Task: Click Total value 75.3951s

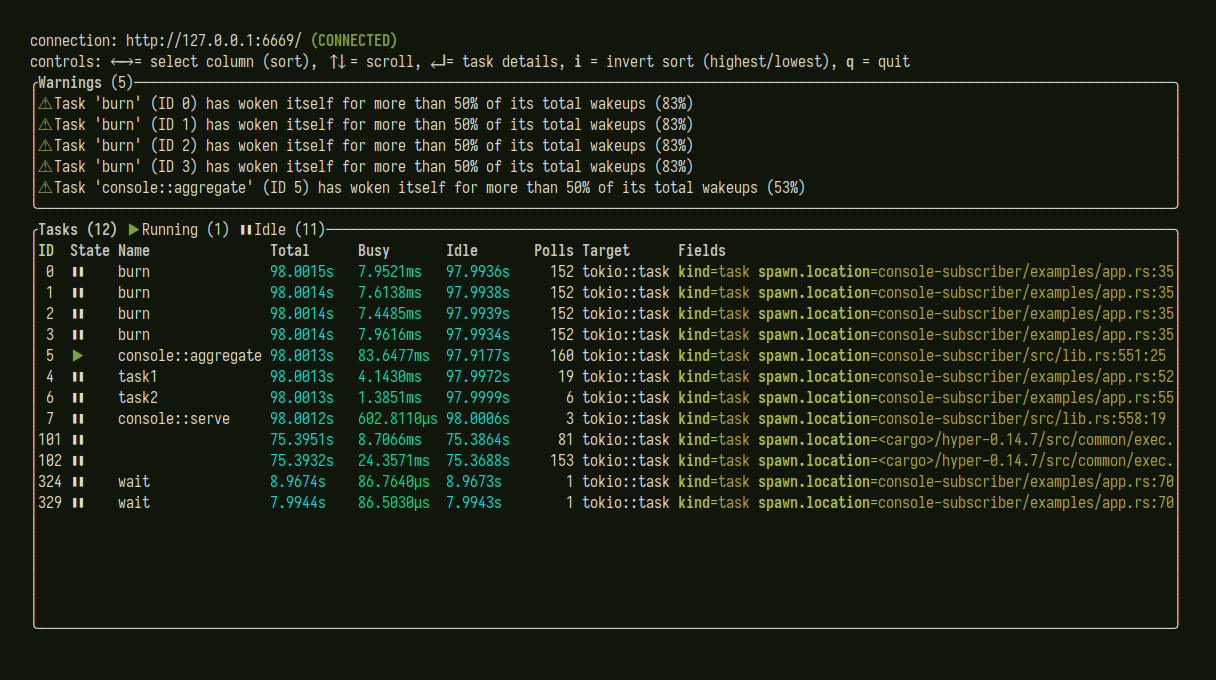Action: 302,440
